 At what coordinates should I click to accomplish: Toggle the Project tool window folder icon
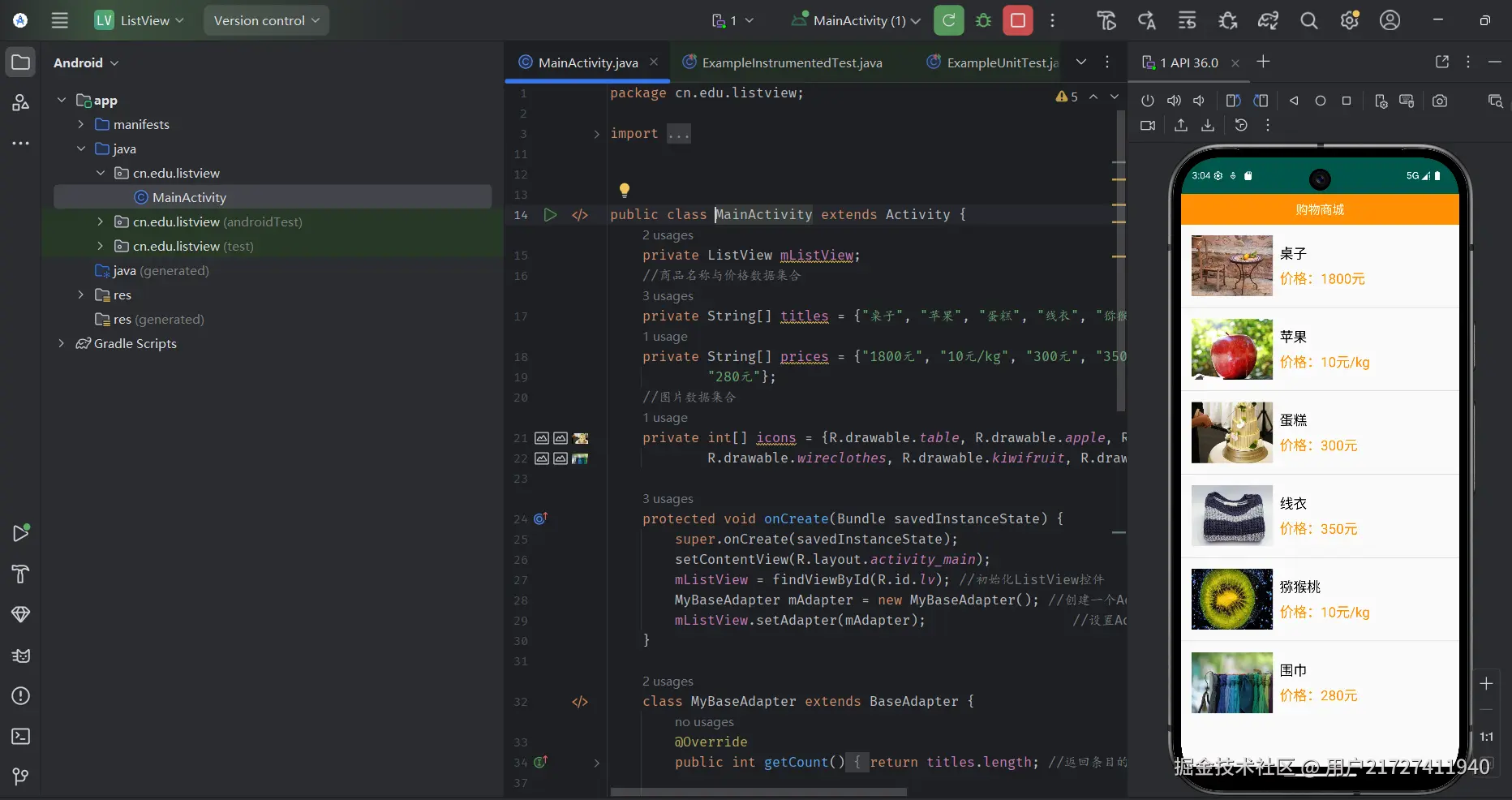coord(21,62)
